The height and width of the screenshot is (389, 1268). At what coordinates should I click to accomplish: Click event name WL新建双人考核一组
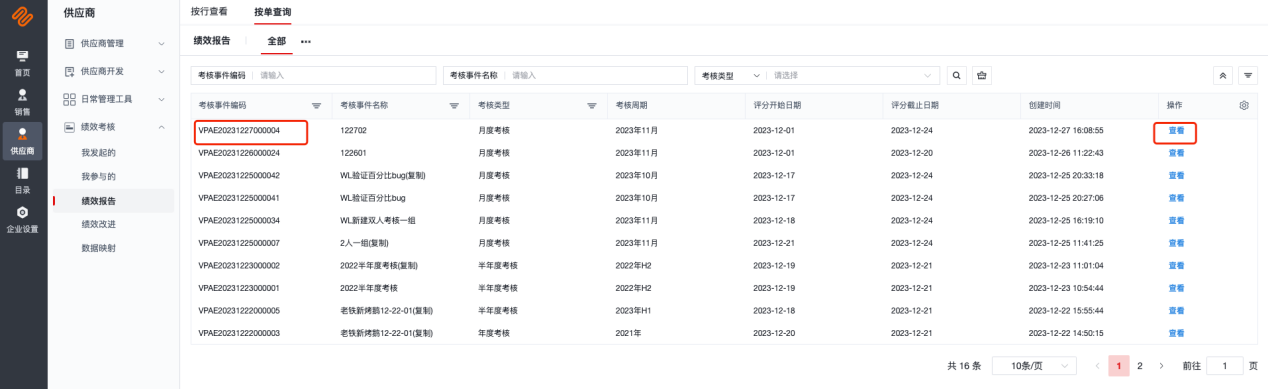pos(378,220)
